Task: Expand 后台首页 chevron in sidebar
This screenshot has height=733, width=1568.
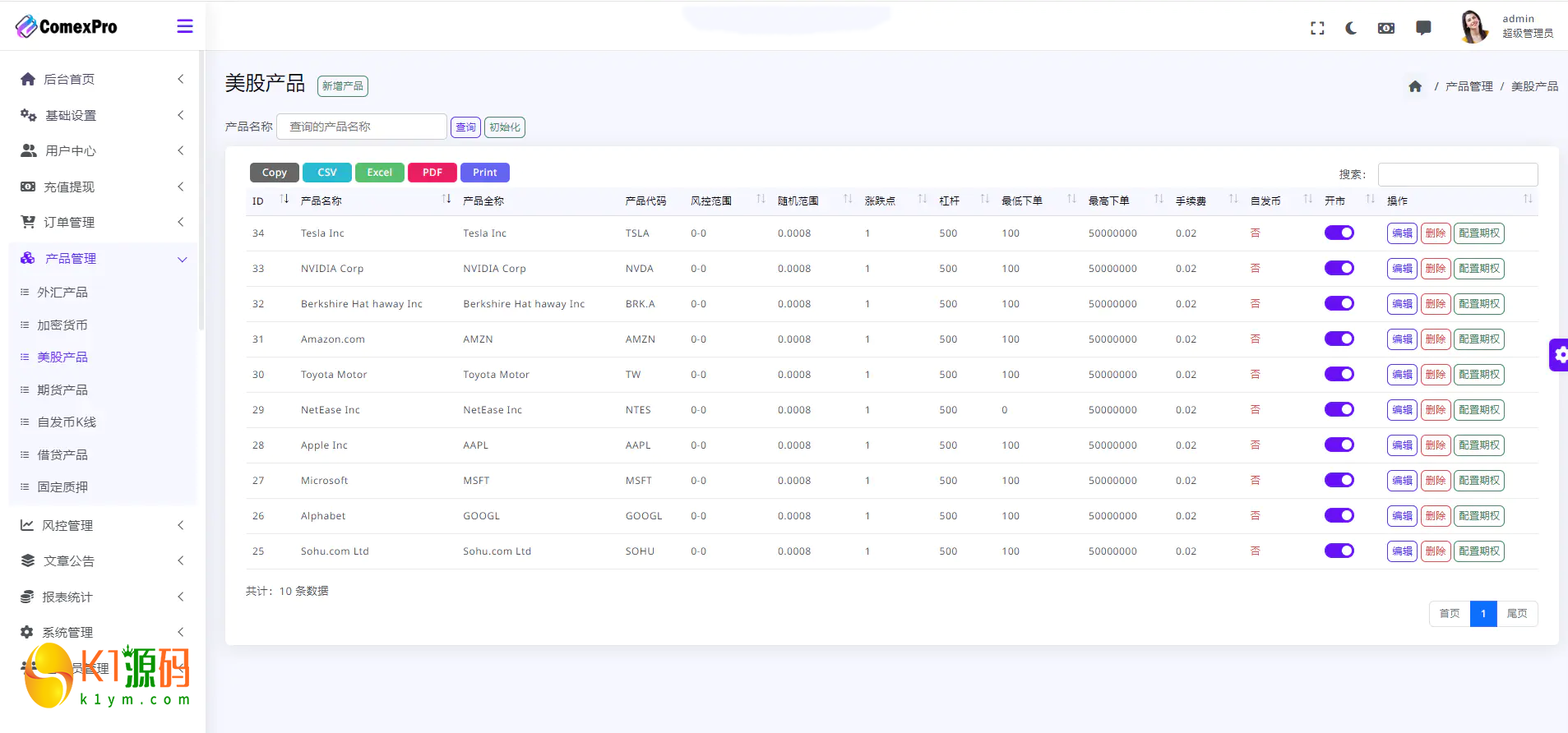Action: click(x=181, y=79)
